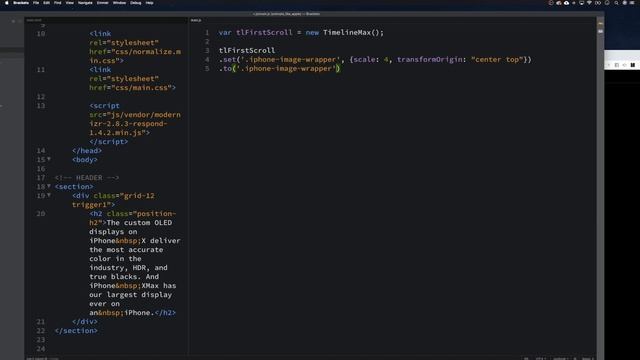Screen dimensions: 640x360
Task: Click '</head>' closing tag
Action: tap(87, 150)
